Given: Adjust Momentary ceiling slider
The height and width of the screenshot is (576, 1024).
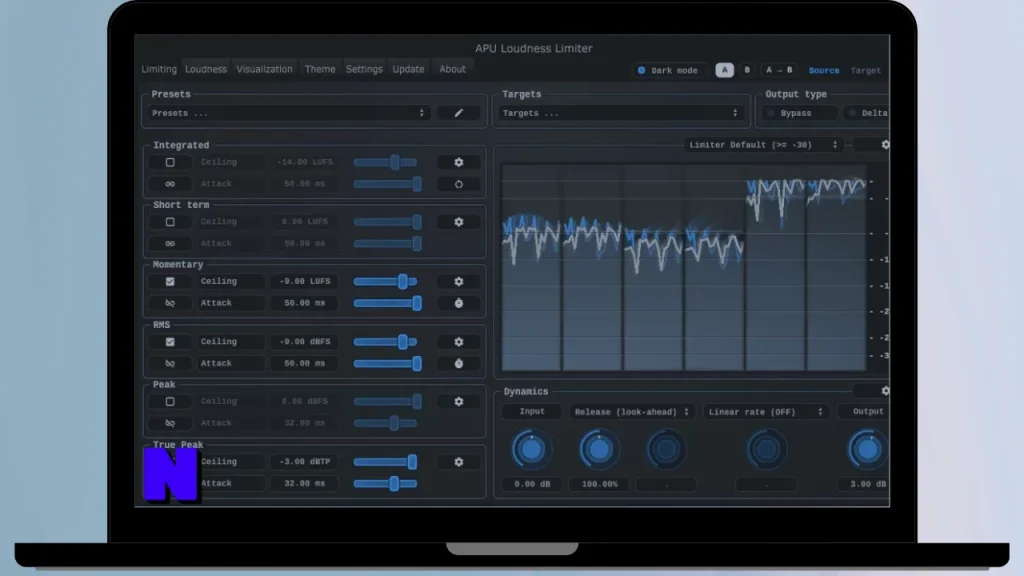Looking at the screenshot, I should click(385, 281).
